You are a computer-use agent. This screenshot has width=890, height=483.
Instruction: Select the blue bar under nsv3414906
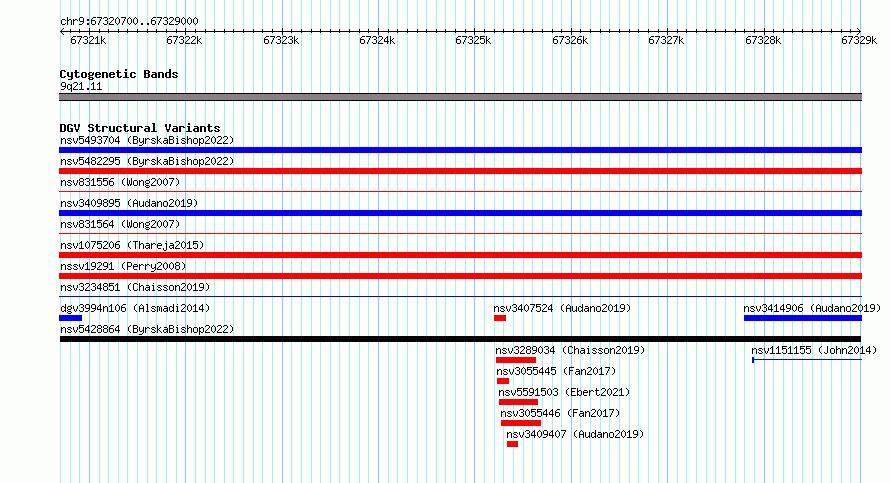803,318
